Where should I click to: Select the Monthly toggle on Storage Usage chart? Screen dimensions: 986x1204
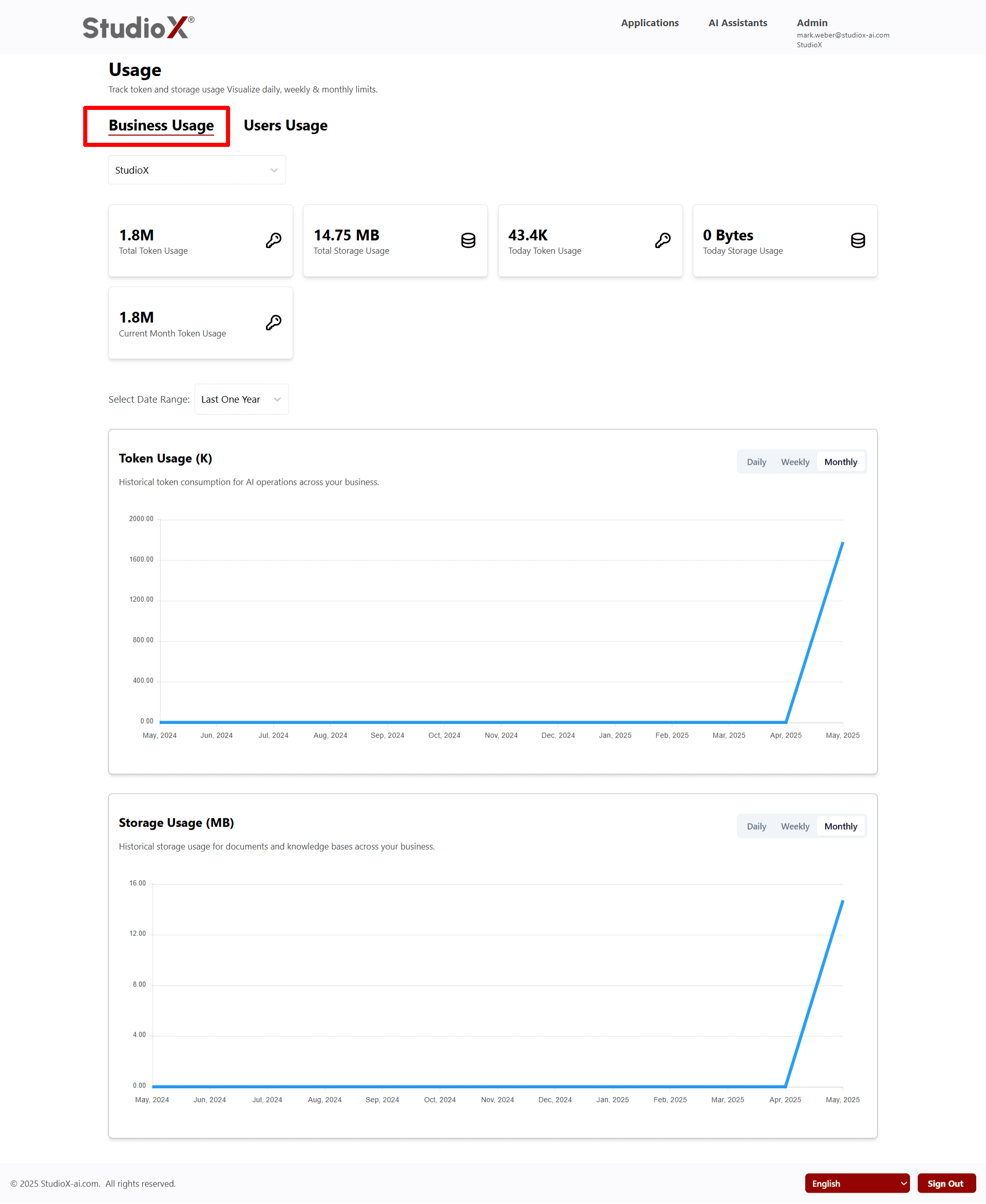841,825
